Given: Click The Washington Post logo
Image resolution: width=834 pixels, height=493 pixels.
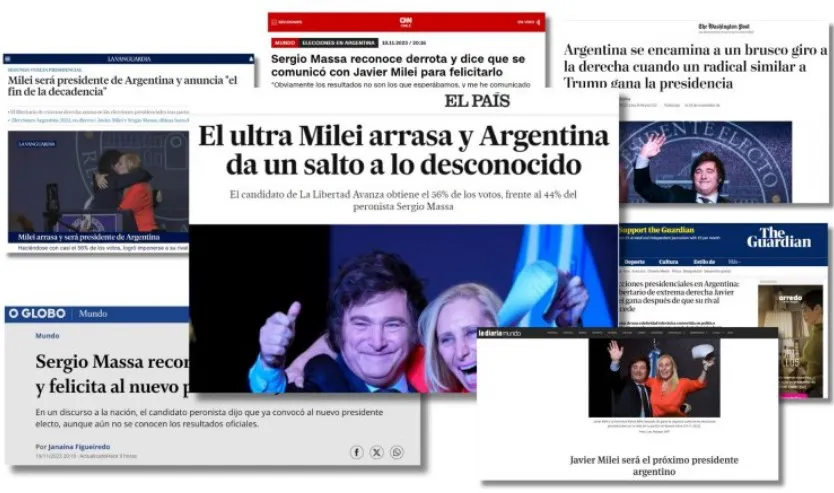Looking at the screenshot, I should tap(726, 27).
